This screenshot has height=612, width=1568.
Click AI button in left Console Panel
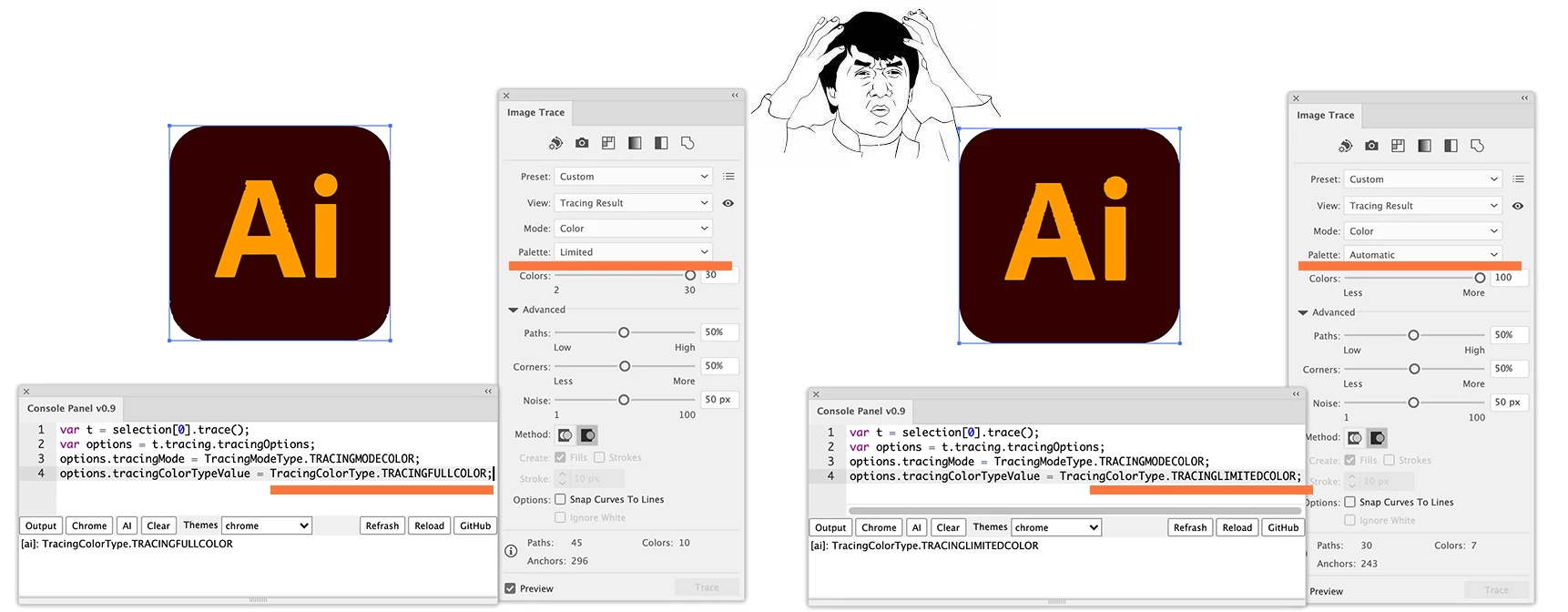pyautogui.click(x=127, y=525)
